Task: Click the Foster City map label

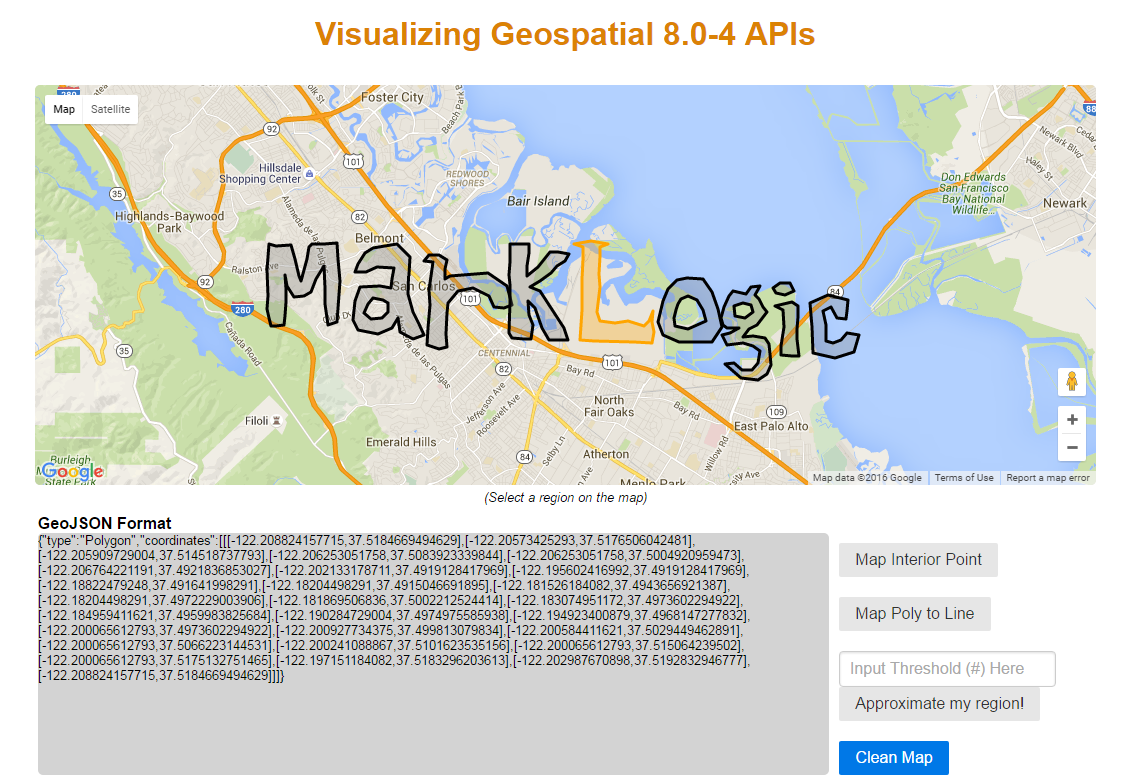Action: point(392,97)
